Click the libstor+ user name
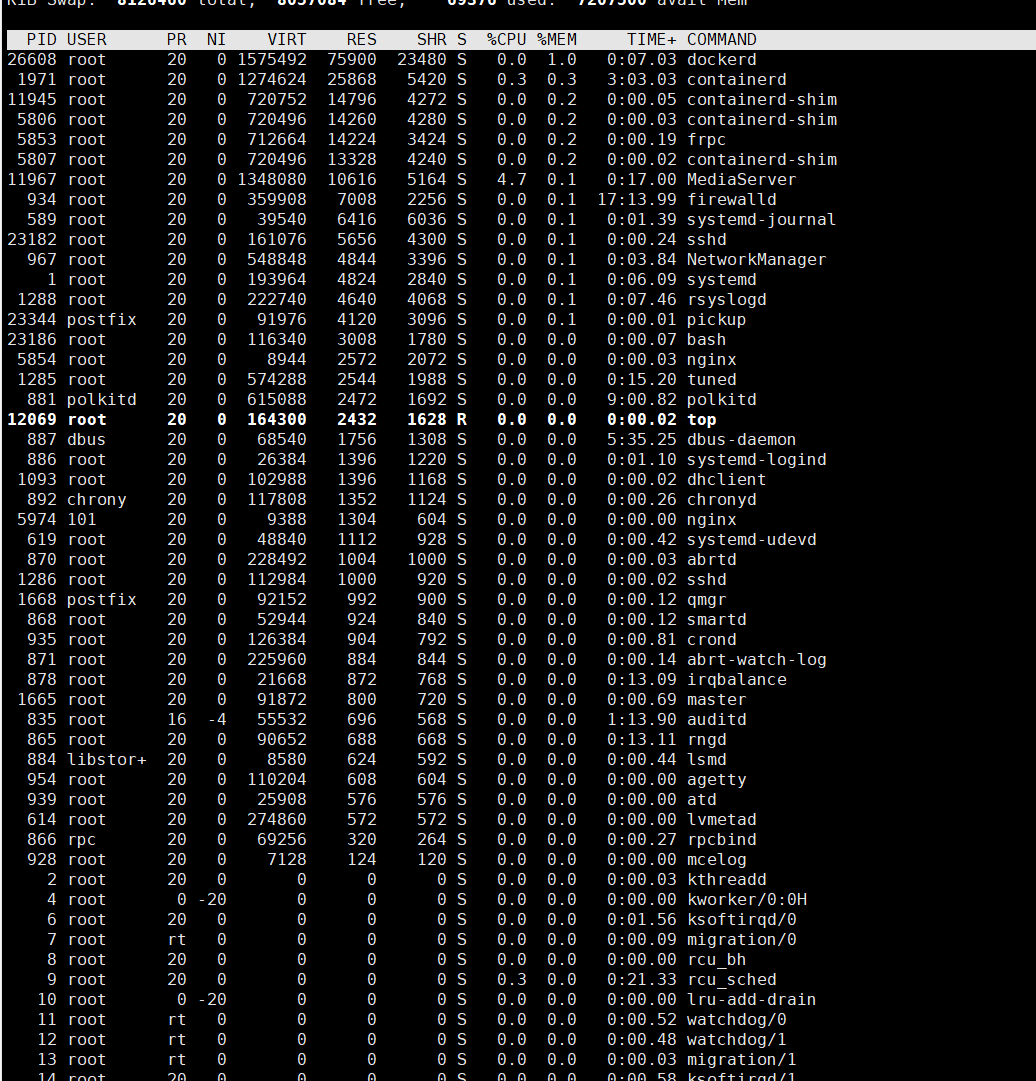The height and width of the screenshot is (1081, 1036). click(x=106, y=760)
